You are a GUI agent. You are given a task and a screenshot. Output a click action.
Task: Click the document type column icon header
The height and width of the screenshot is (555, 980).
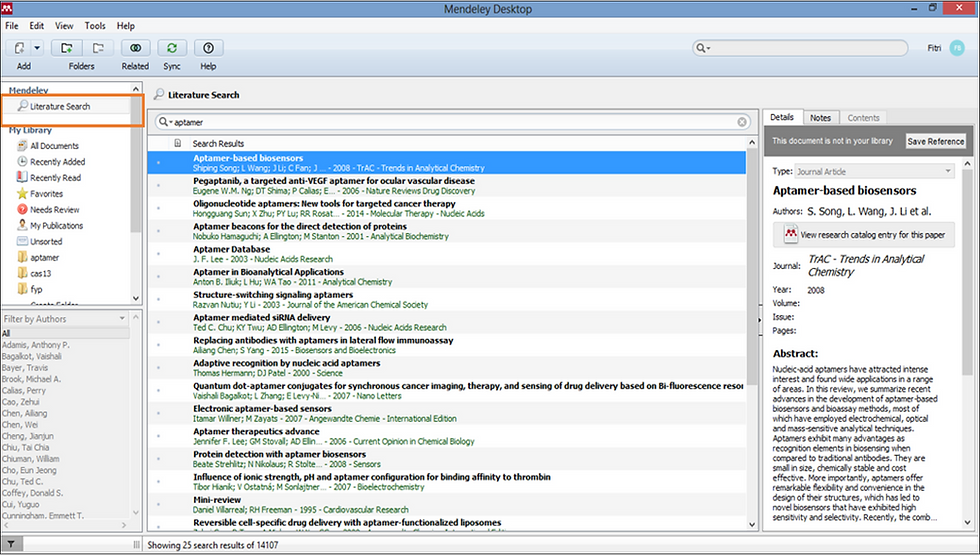(178, 143)
